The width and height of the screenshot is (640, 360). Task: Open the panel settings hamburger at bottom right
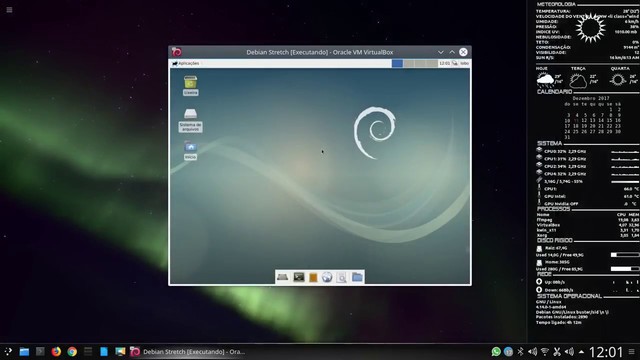click(631, 351)
